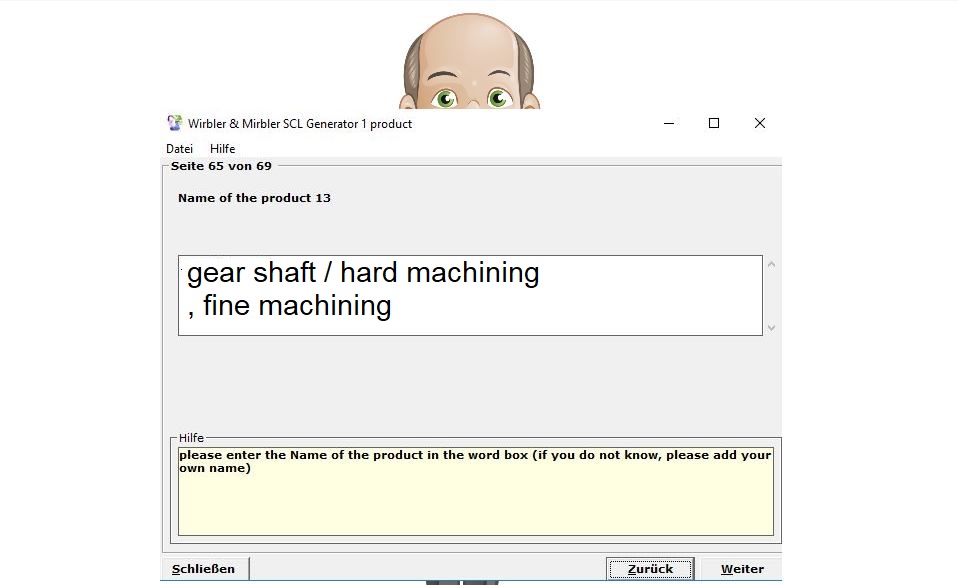Place cursor in the ', fine machining' line
958x585 pixels.
click(x=289, y=306)
